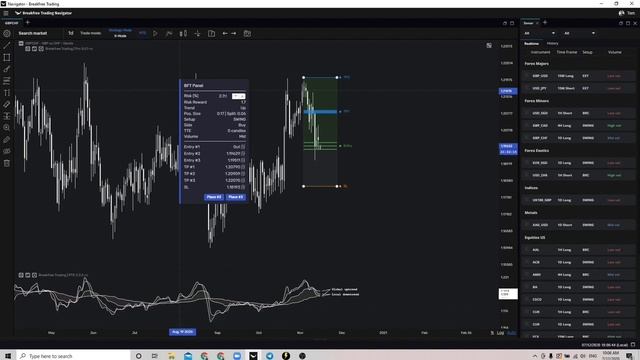This screenshot has height=360, width=640.
Task: Click the candlestick chart-type icon
Action: (x=183, y=33)
